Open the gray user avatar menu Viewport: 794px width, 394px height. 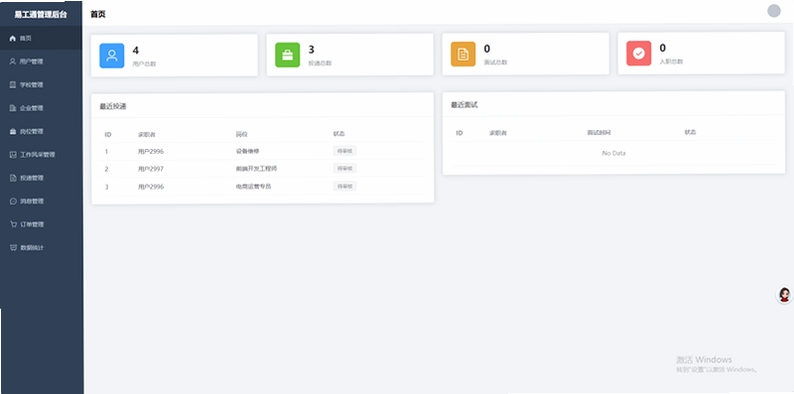click(x=774, y=11)
